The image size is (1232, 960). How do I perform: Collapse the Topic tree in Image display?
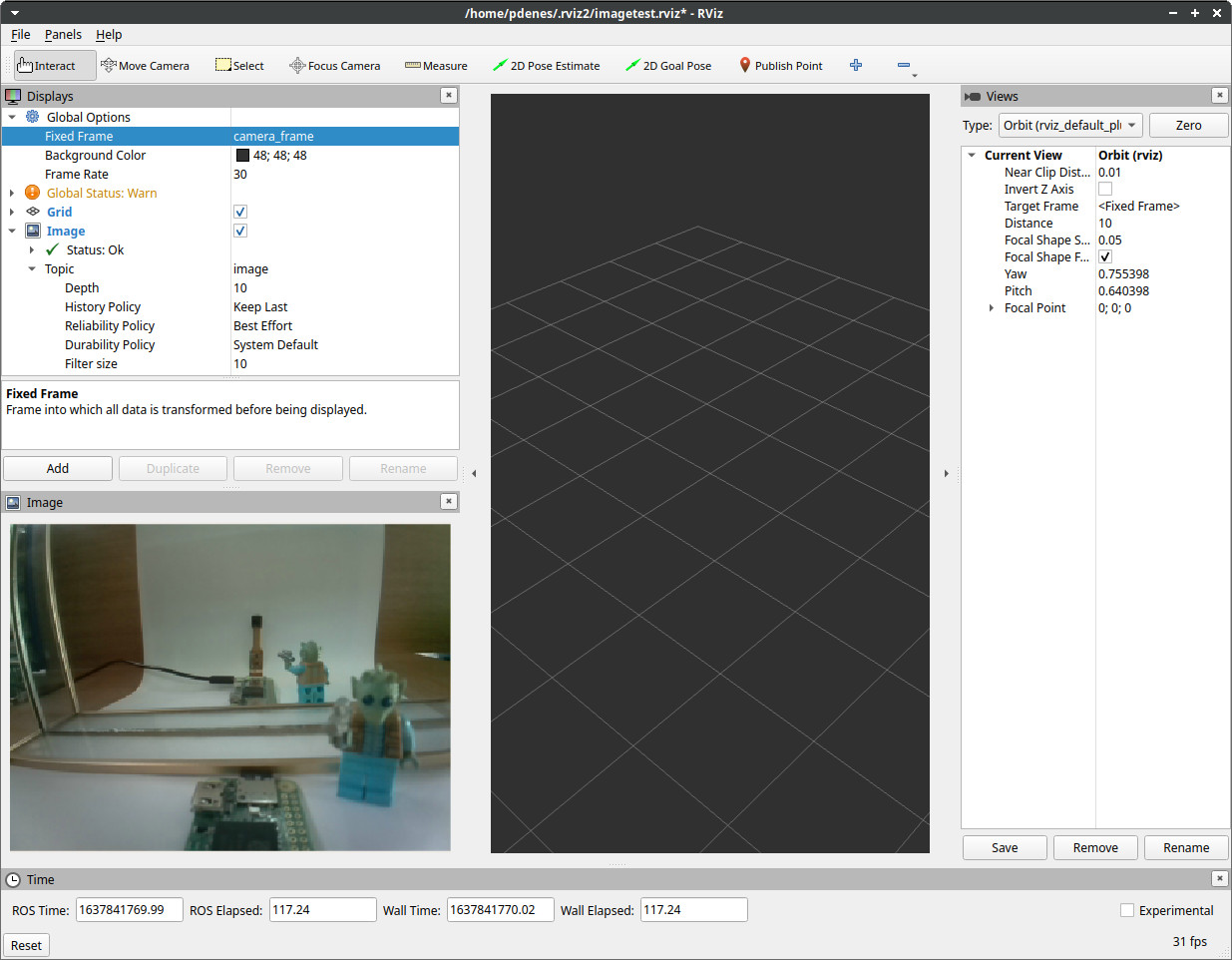click(x=31, y=268)
